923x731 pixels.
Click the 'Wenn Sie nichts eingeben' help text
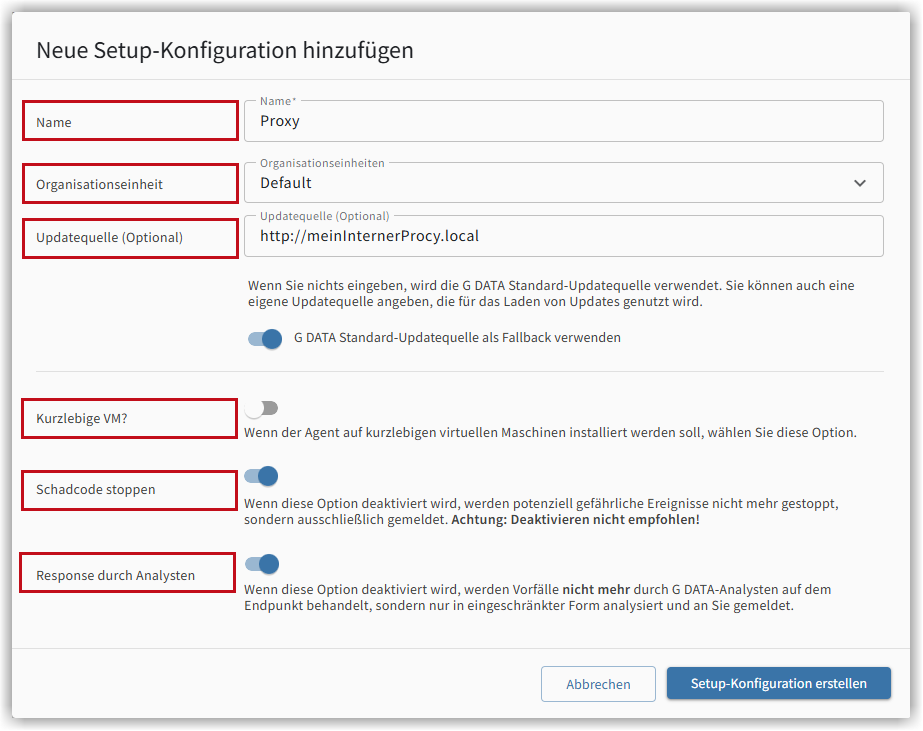(551, 294)
